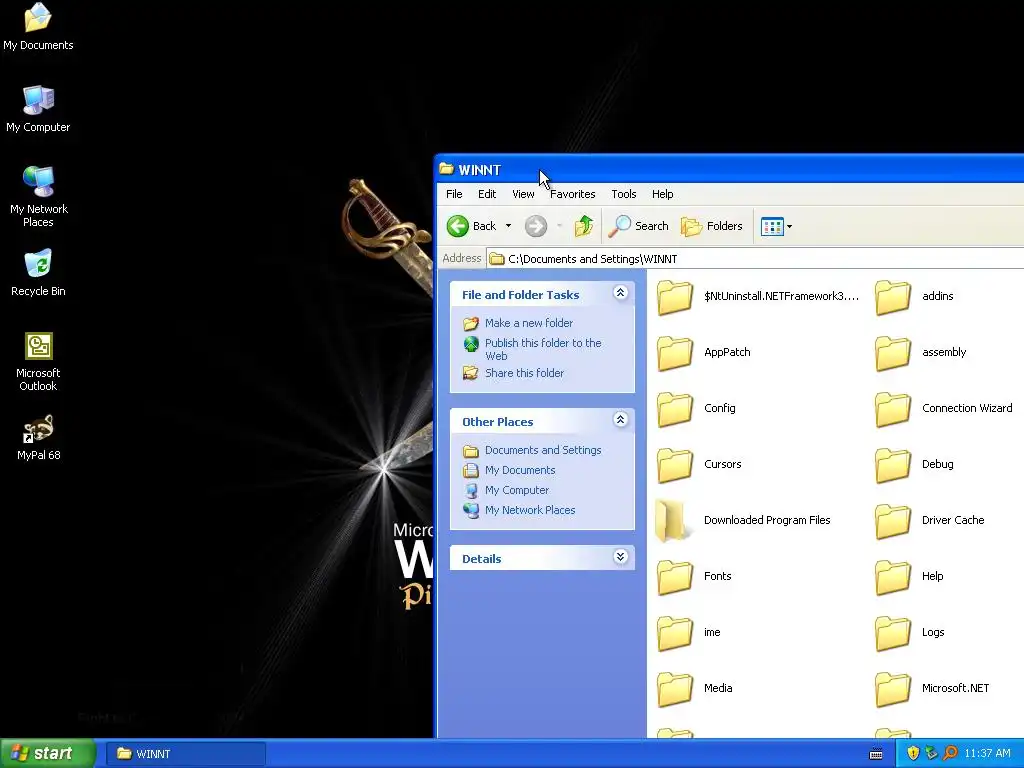The width and height of the screenshot is (1024, 768).
Task: Expand the Details panel
Action: point(620,556)
